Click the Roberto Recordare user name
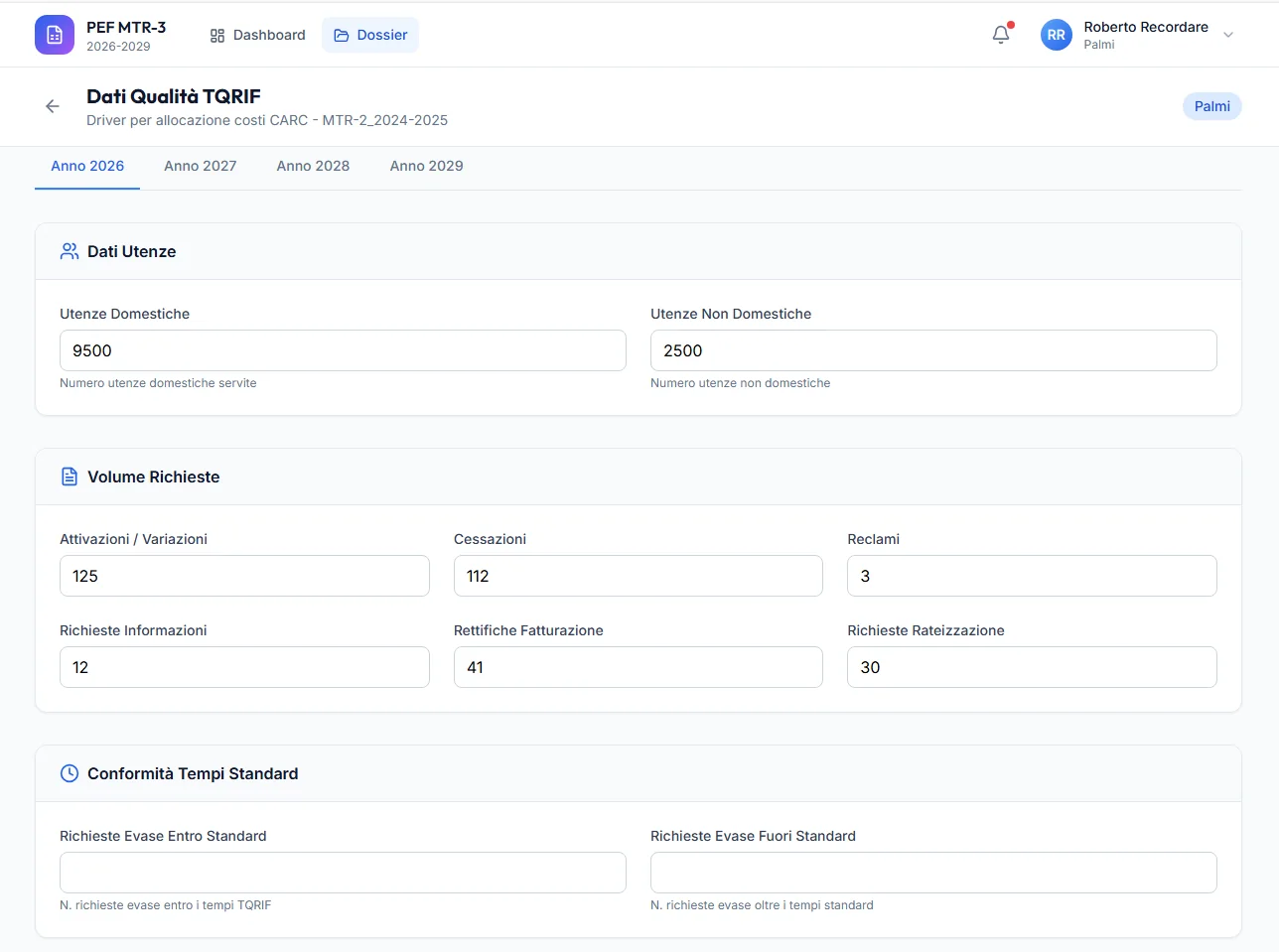The width and height of the screenshot is (1279, 952). pos(1146,27)
